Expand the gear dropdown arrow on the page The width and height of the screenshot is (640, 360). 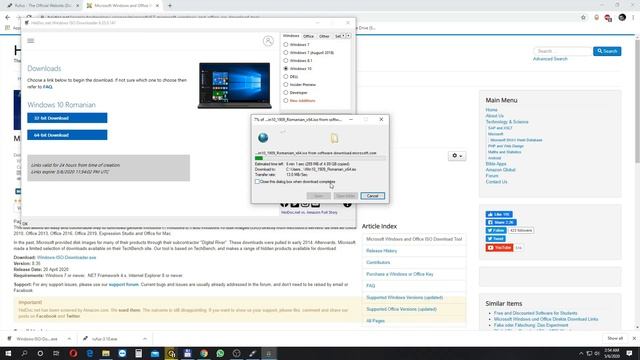click(x=461, y=156)
